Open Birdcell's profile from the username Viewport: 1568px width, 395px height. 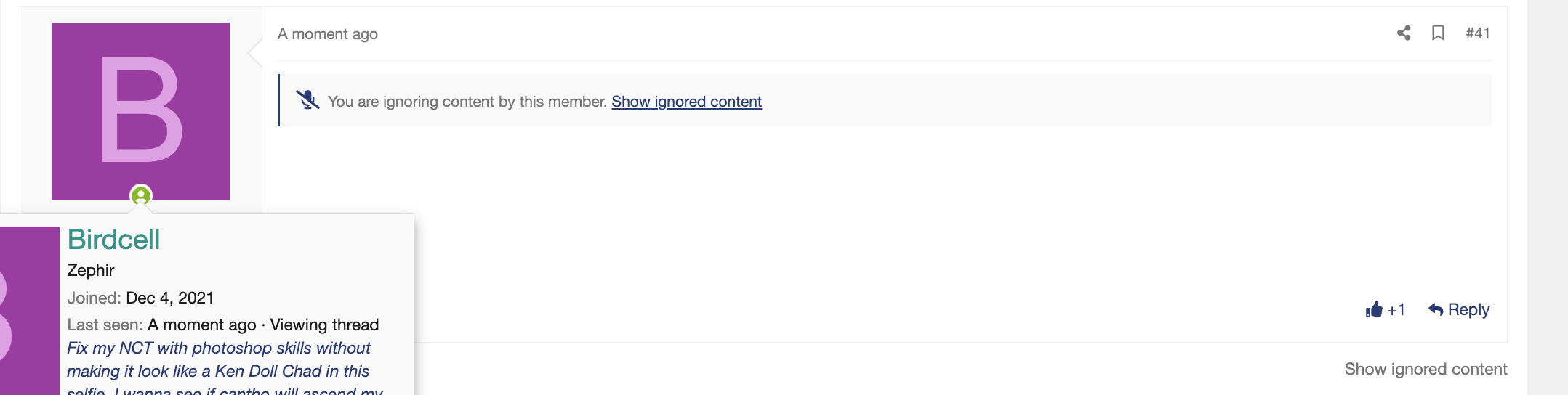coord(113,240)
